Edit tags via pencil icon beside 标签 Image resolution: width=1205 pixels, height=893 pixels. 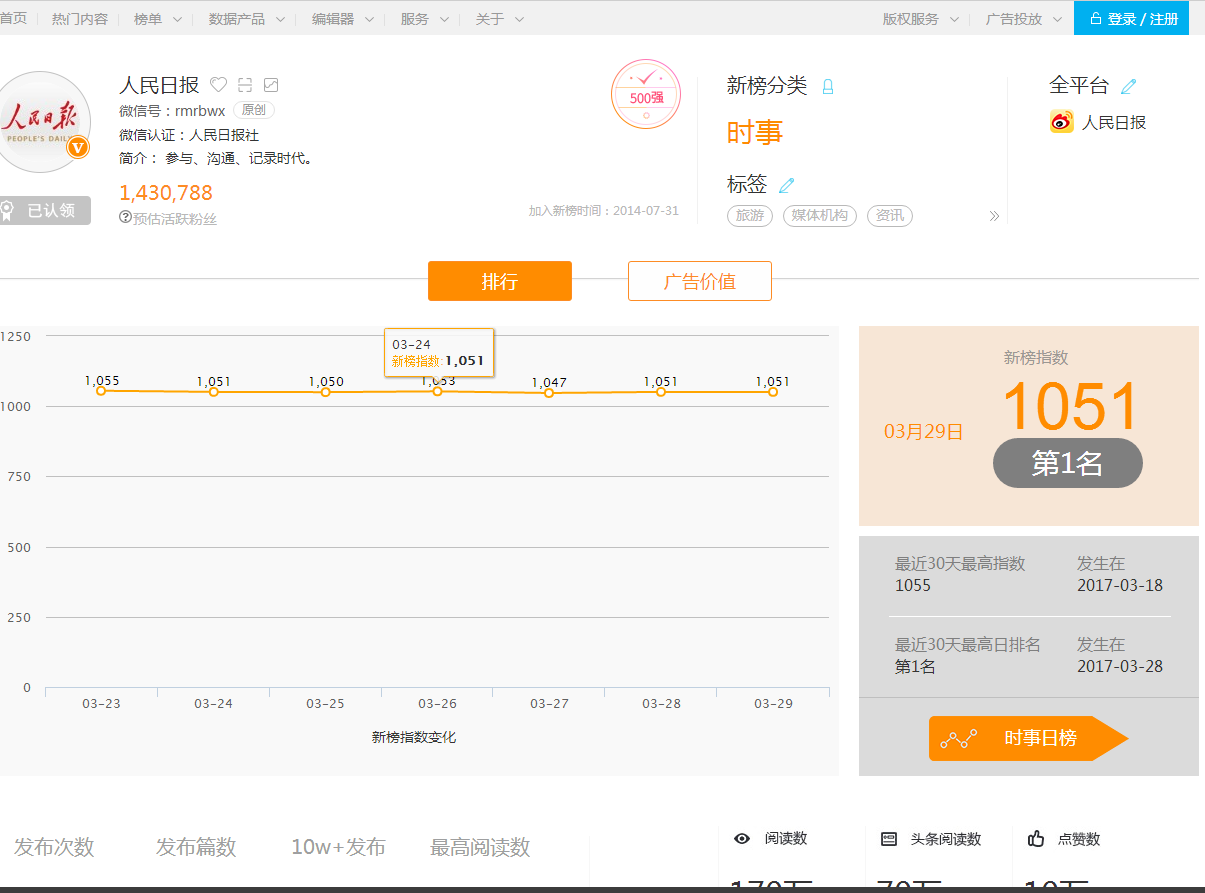click(787, 185)
